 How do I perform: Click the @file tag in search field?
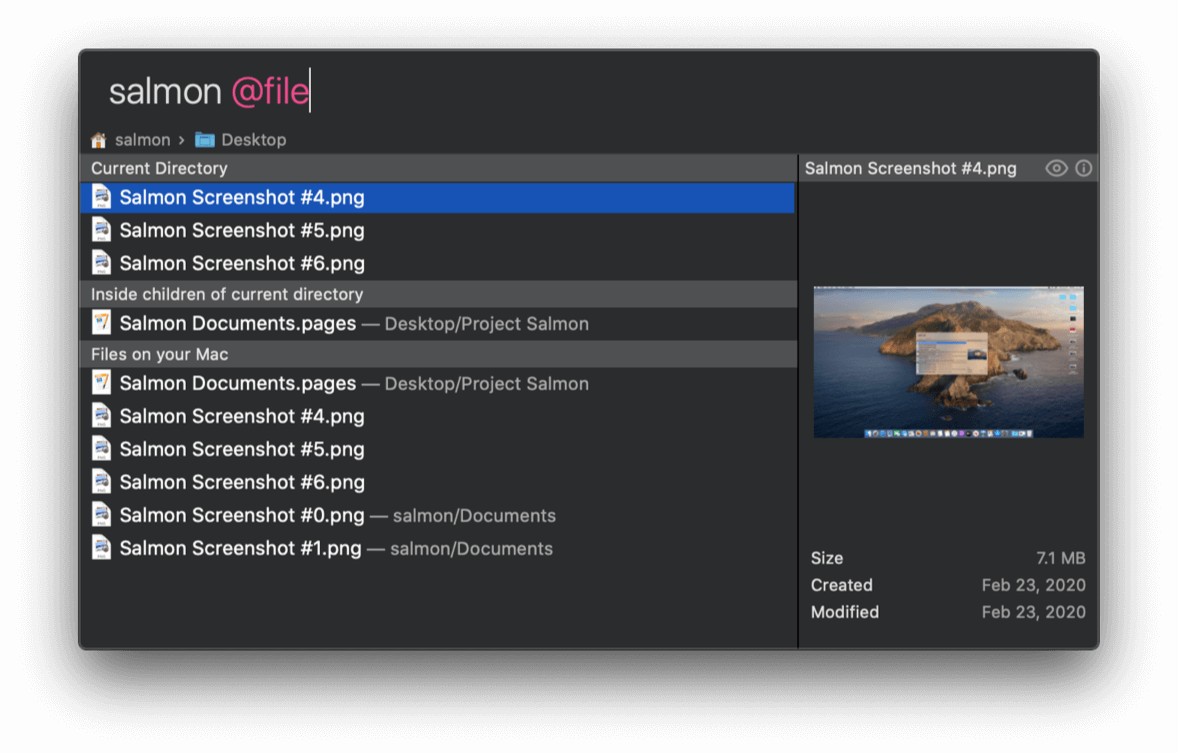[270, 92]
